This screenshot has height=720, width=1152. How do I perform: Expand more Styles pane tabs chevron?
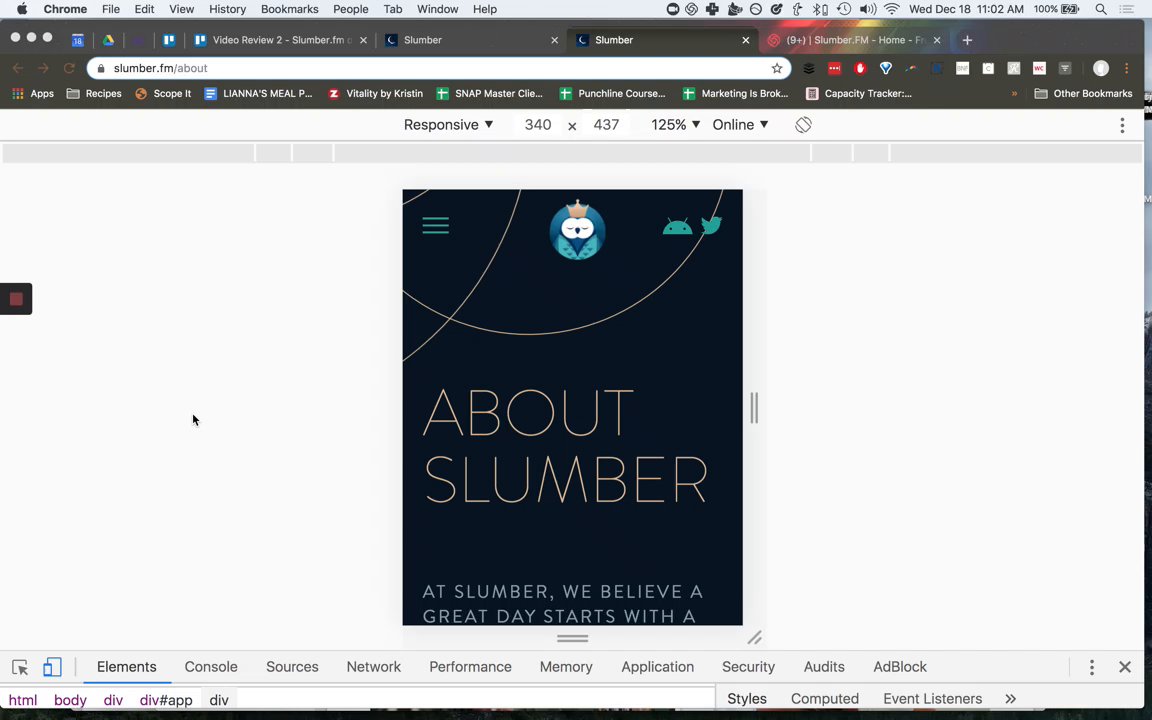(x=1010, y=699)
